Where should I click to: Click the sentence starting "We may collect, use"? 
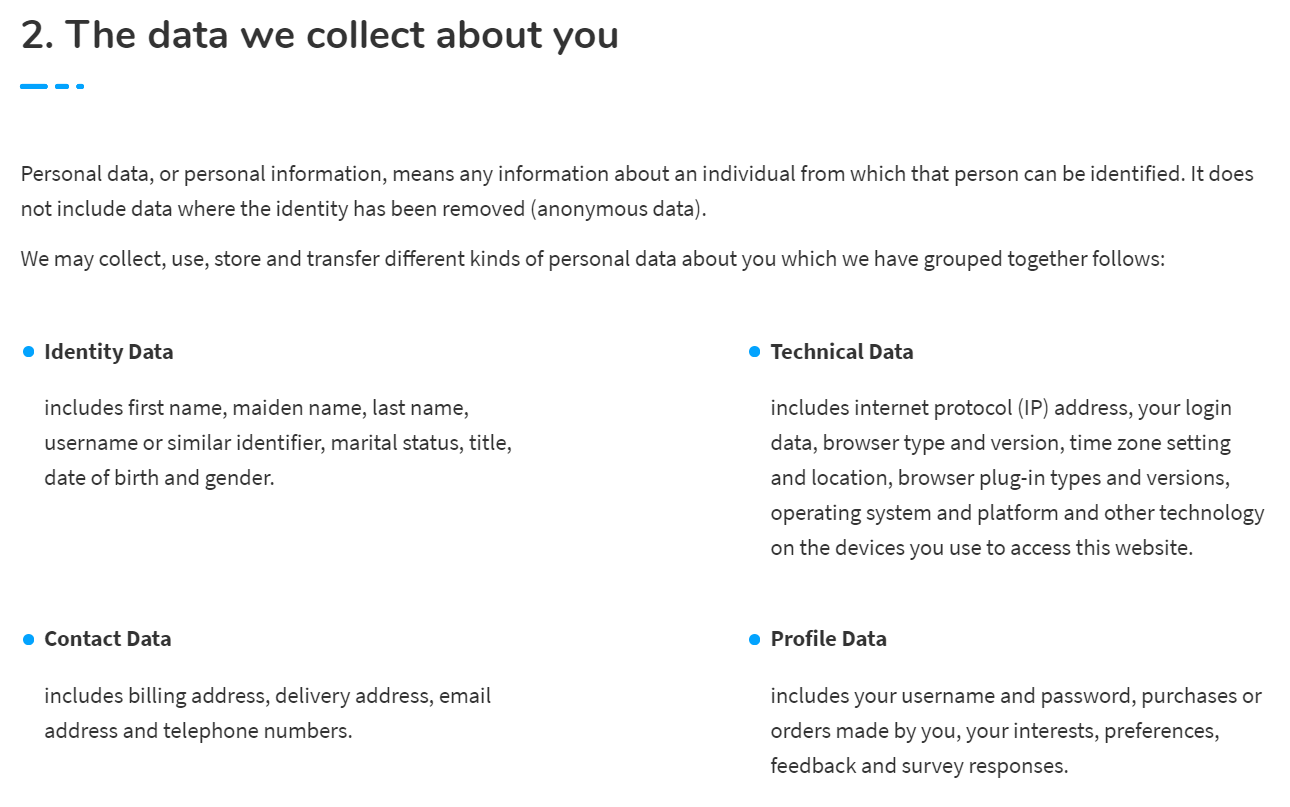tap(592, 259)
